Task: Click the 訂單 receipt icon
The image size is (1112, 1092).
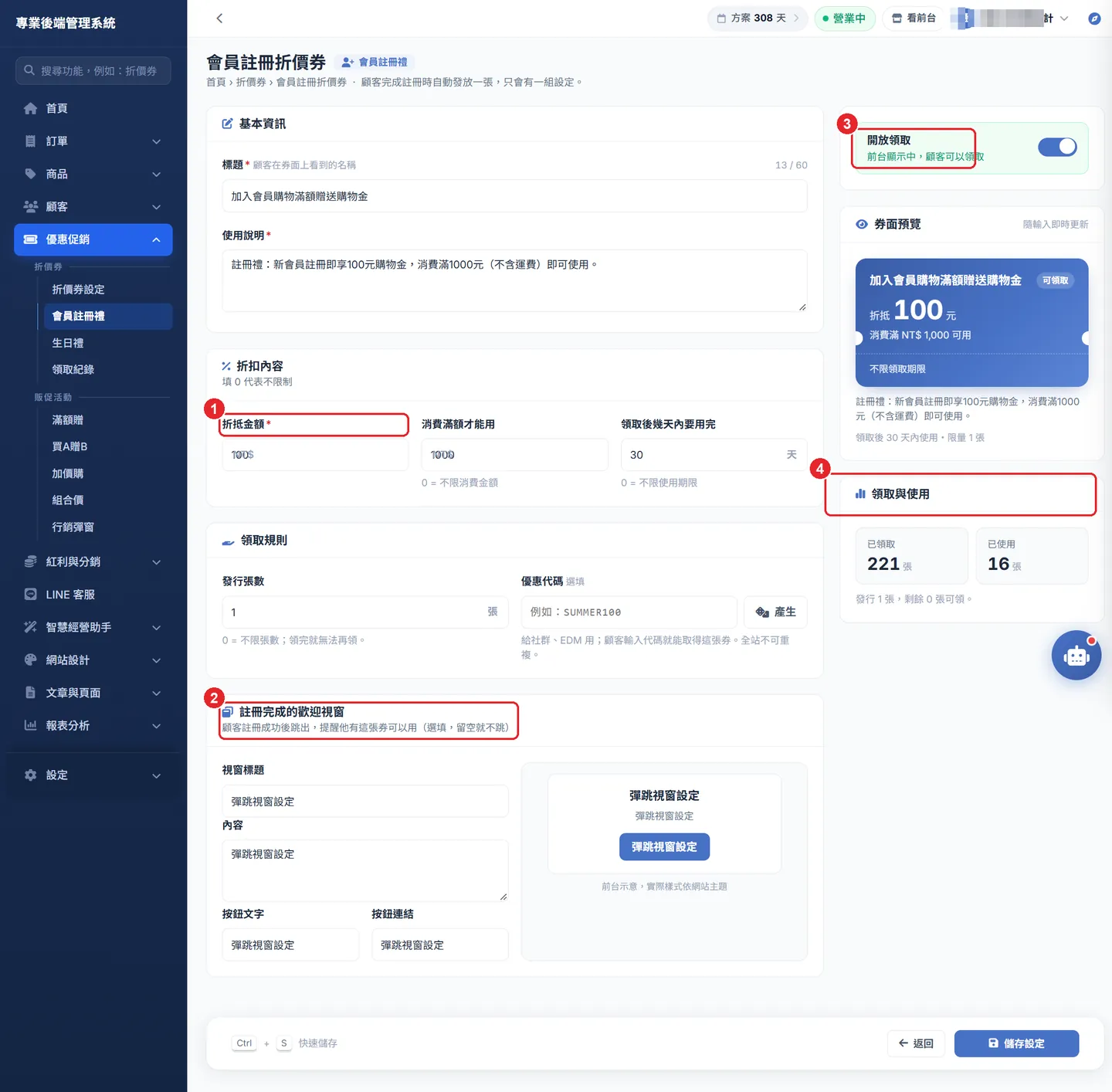Action: [30, 141]
